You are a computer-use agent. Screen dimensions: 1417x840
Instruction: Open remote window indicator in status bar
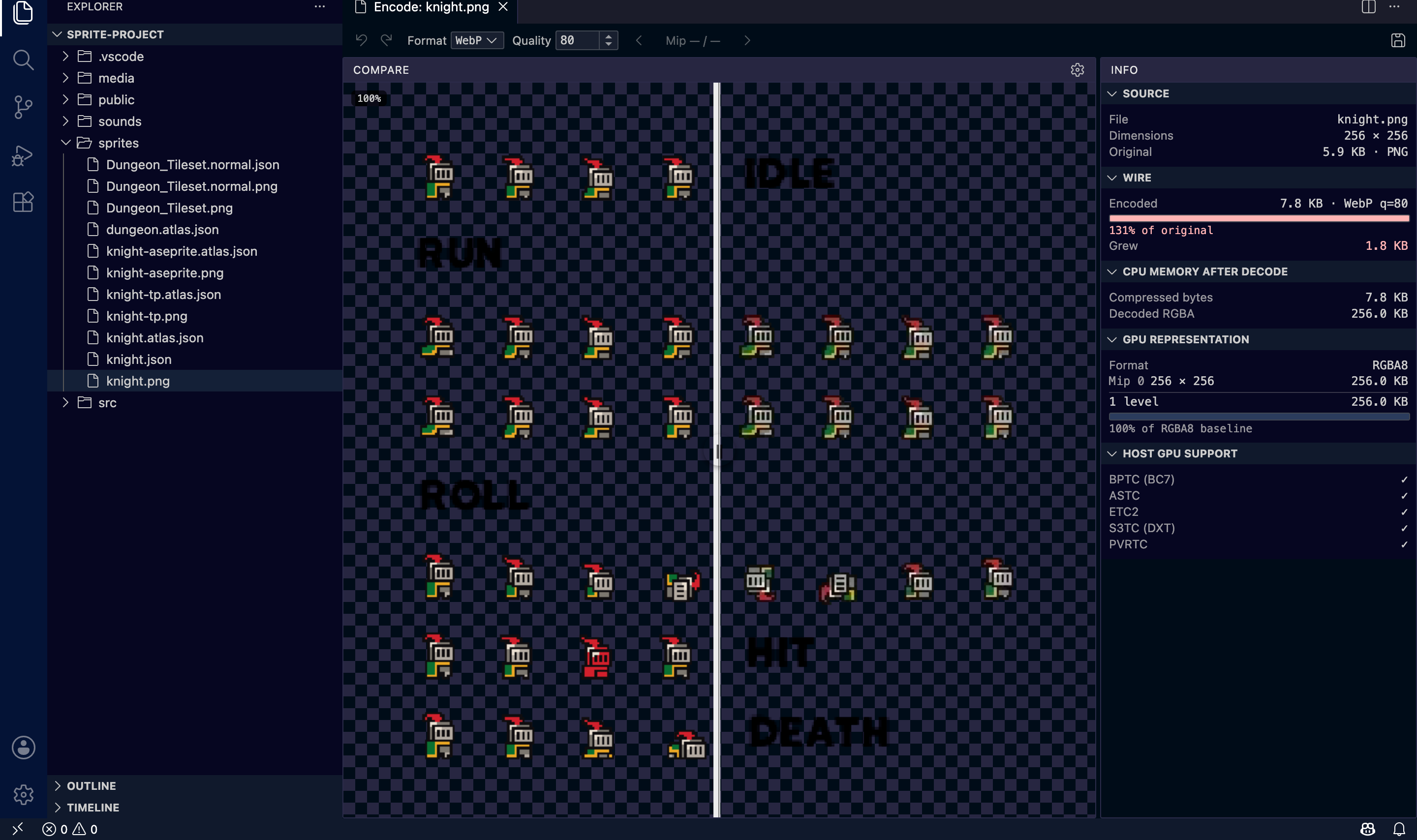coord(18,829)
